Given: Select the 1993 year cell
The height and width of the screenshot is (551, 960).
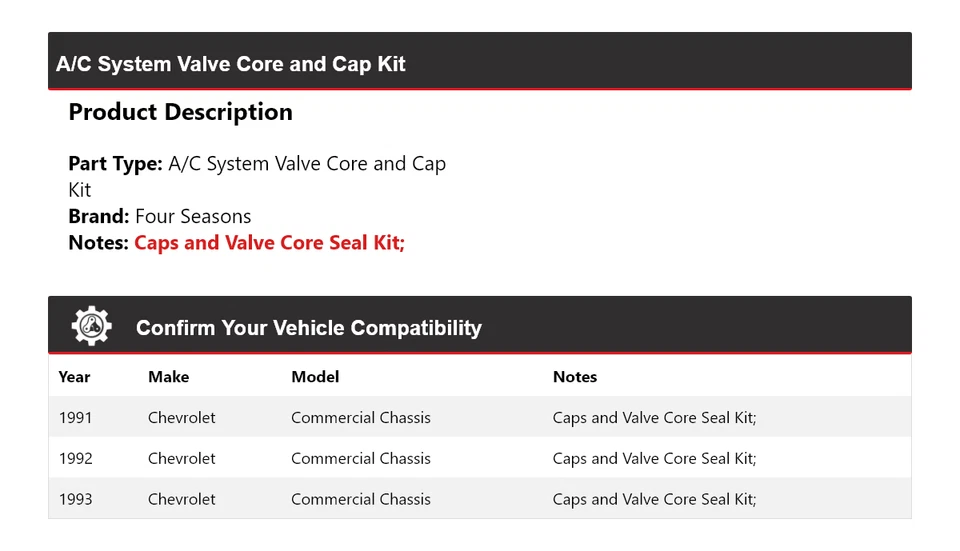Looking at the screenshot, I should (75, 499).
